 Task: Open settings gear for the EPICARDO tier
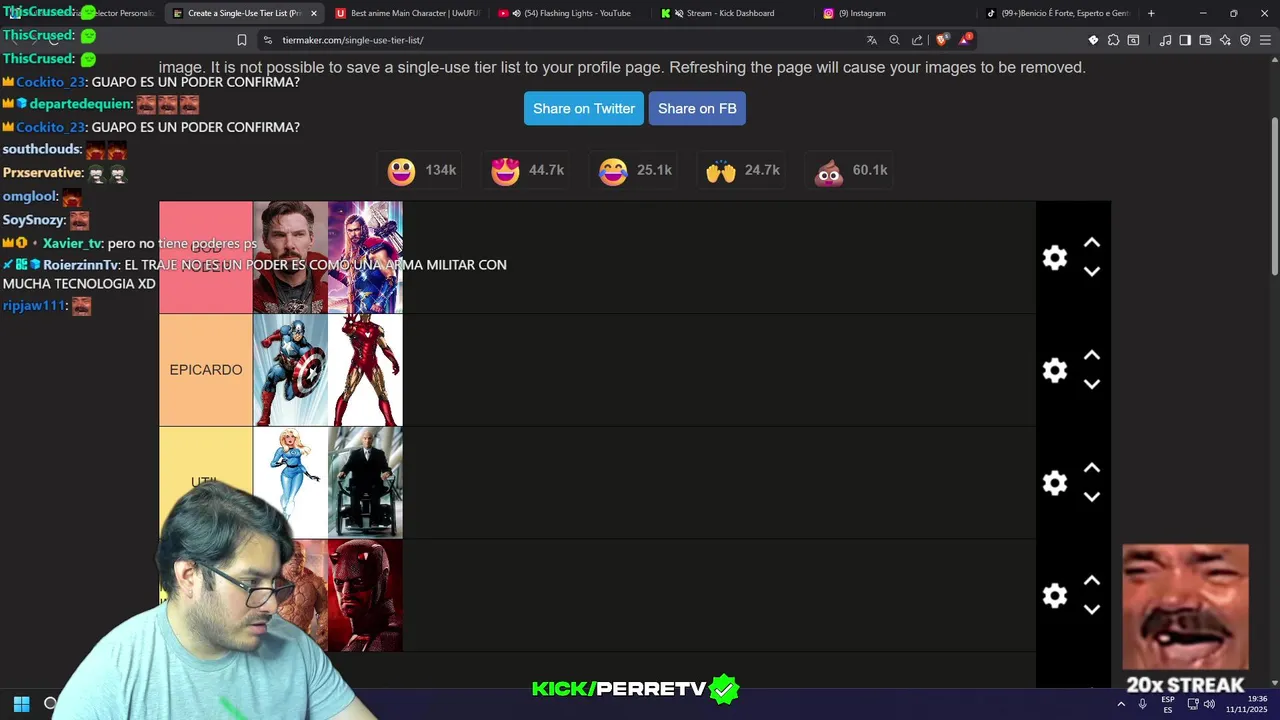click(x=1054, y=370)
